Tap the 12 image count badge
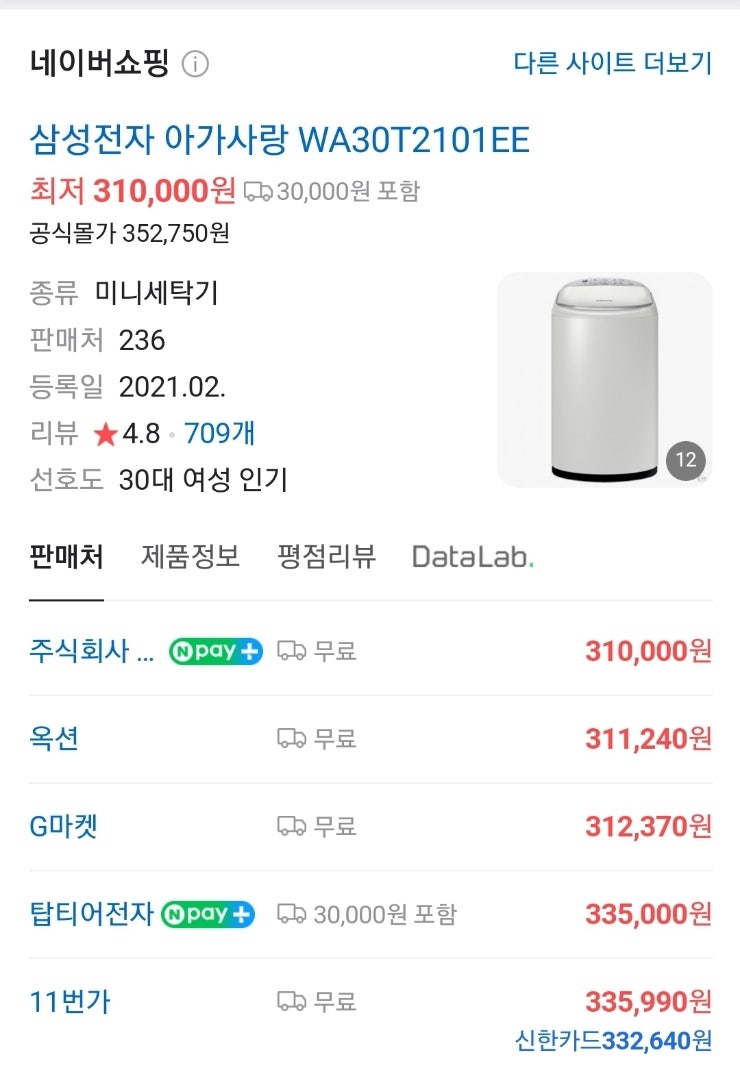Screen dimensions: 740x1083 tap(685, 460)
